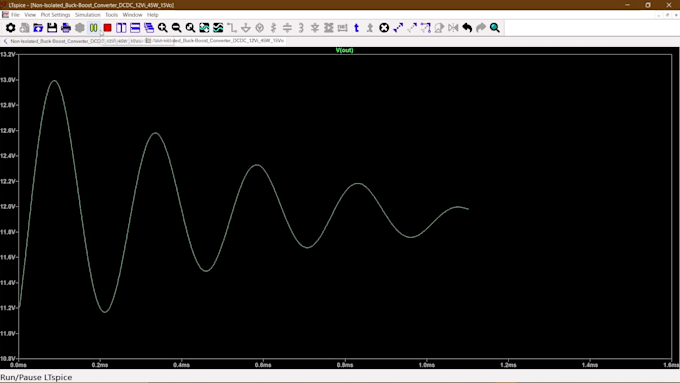Restore the inner document window
Screen dimensions: 680x383
[x=667, y=15]
